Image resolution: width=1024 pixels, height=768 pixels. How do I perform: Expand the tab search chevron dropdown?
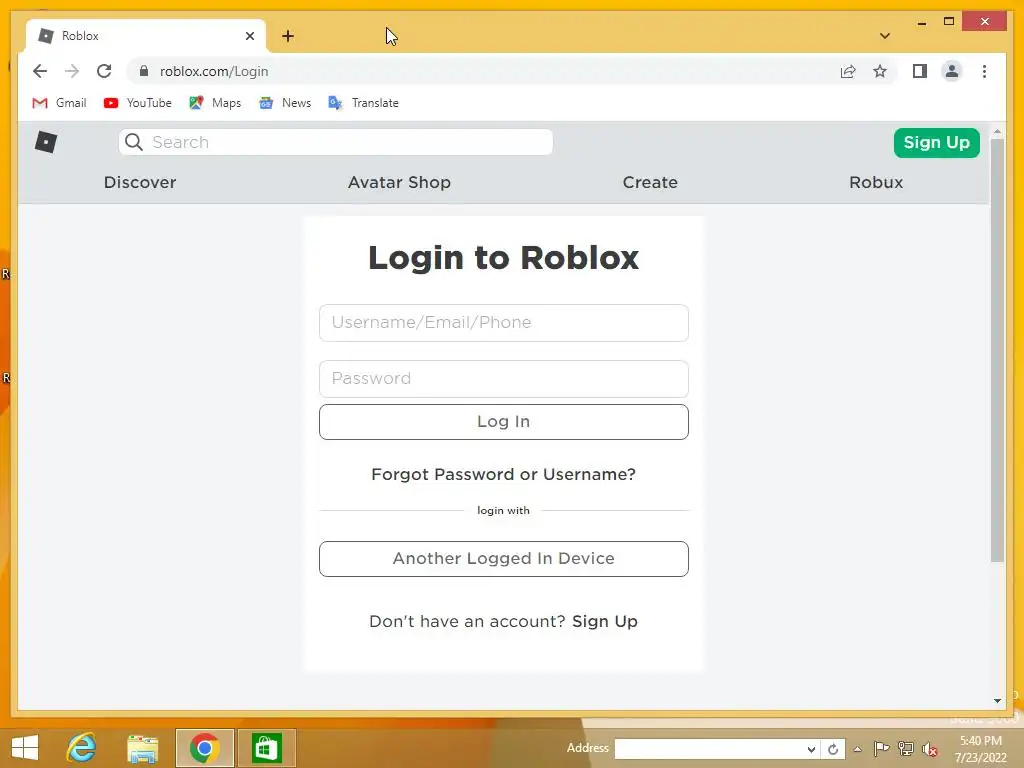[885, 36]
